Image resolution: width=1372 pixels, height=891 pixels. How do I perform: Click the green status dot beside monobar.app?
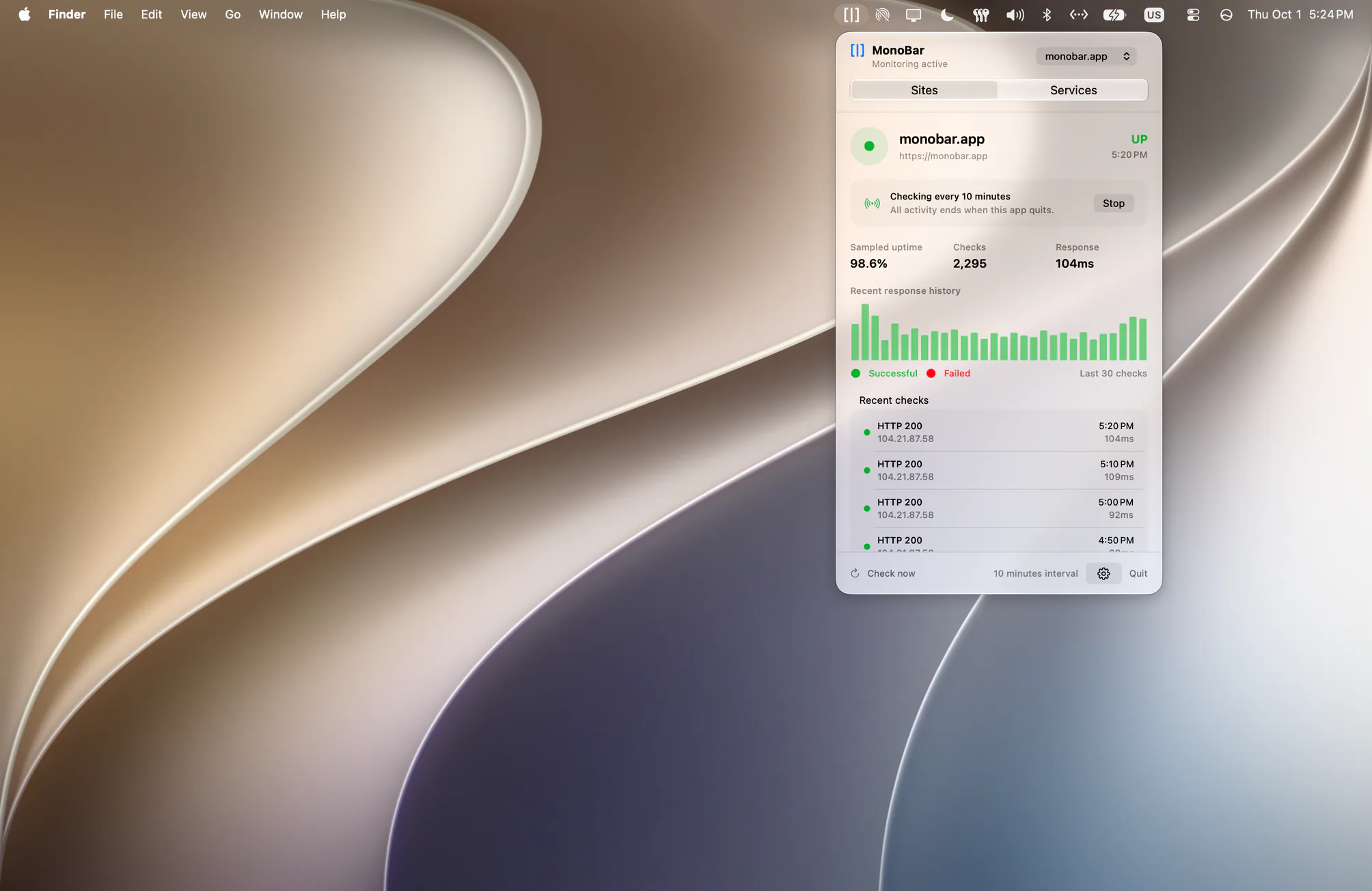pos(869,146)
